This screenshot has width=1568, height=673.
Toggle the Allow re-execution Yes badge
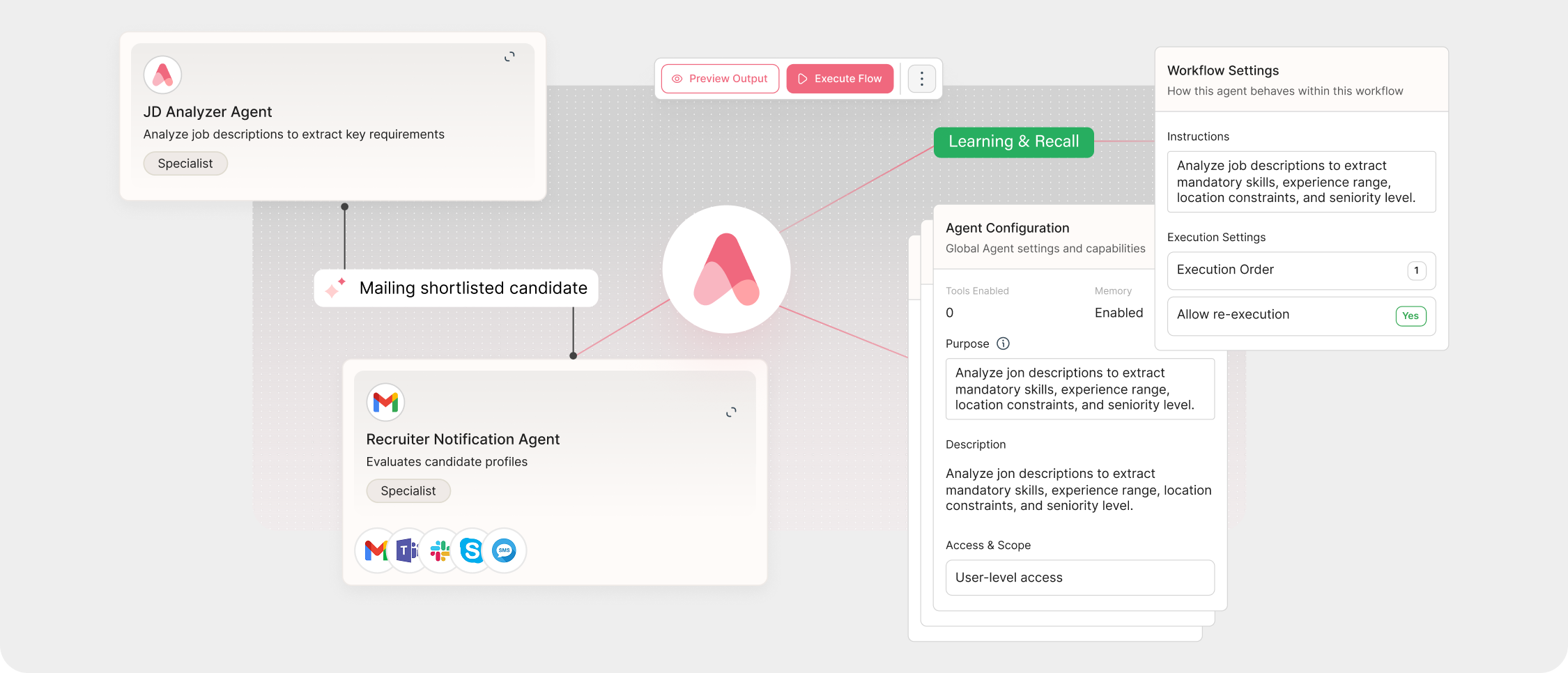click(x=1411, y=316)
